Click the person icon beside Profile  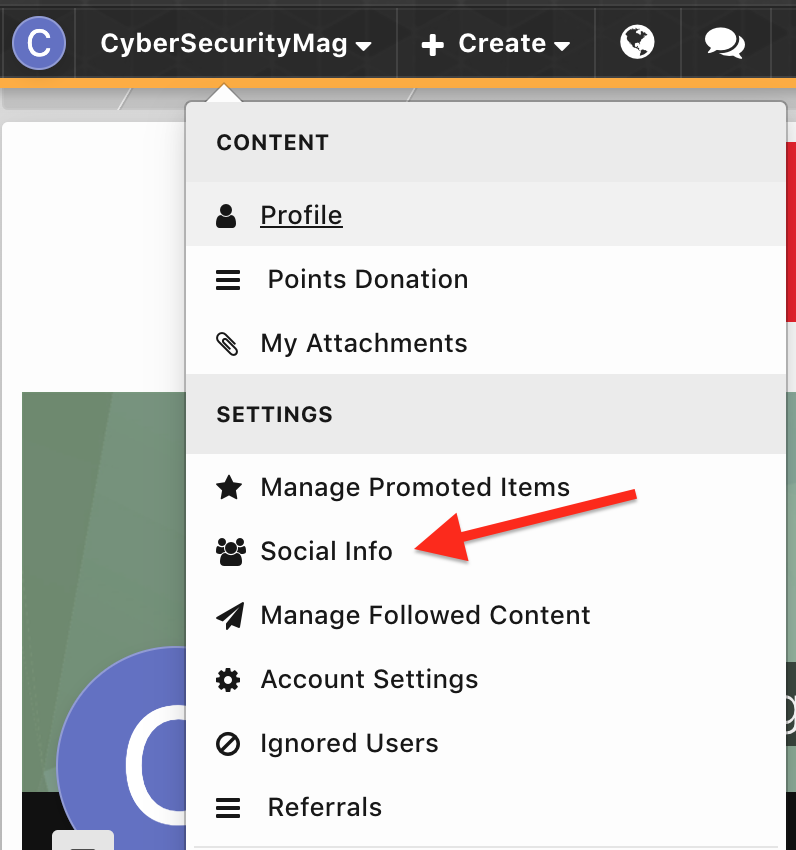click(x=227, y=216)
